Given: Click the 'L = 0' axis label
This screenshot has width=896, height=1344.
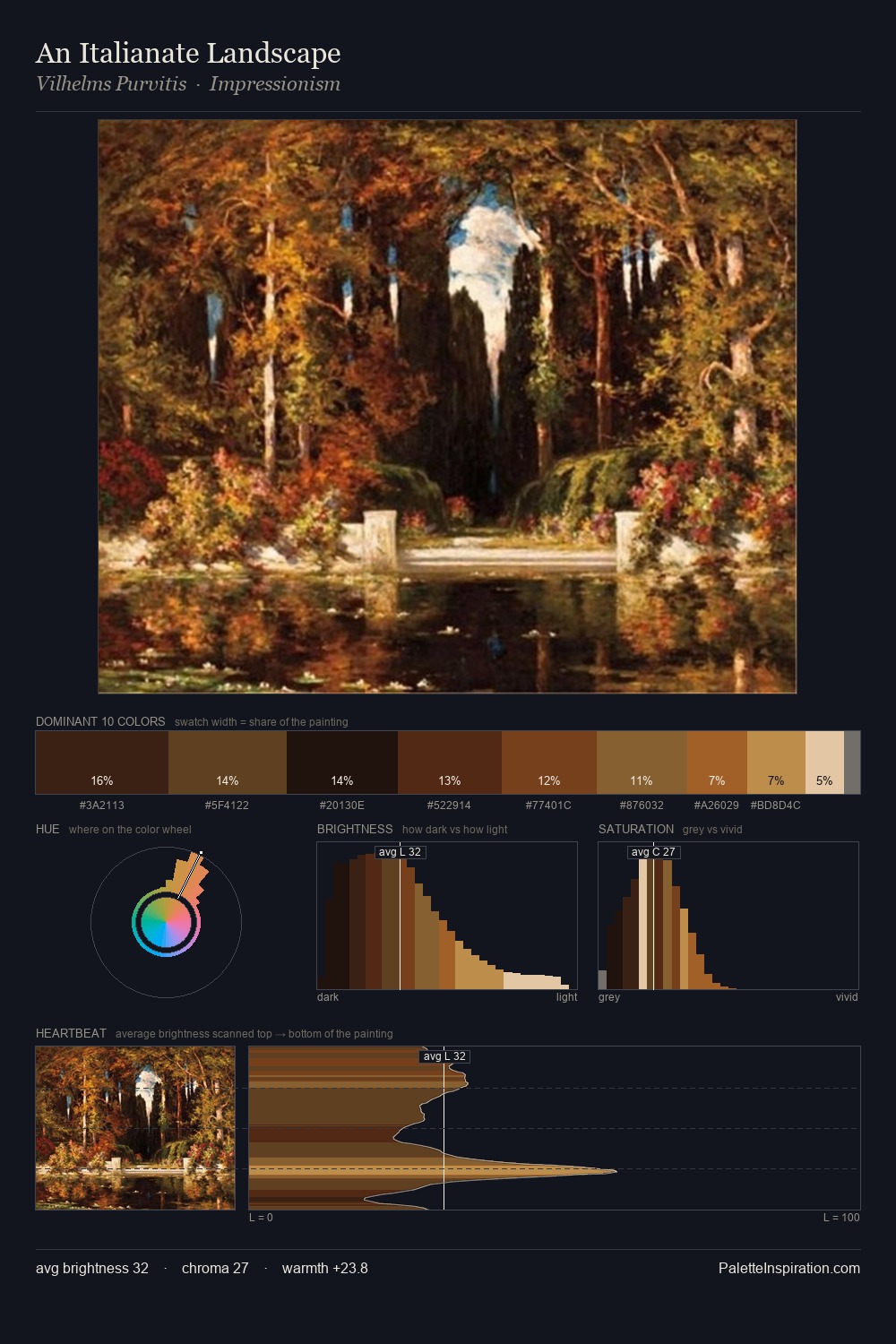Looking at the screenshot, I should [x=261, y=1218].
